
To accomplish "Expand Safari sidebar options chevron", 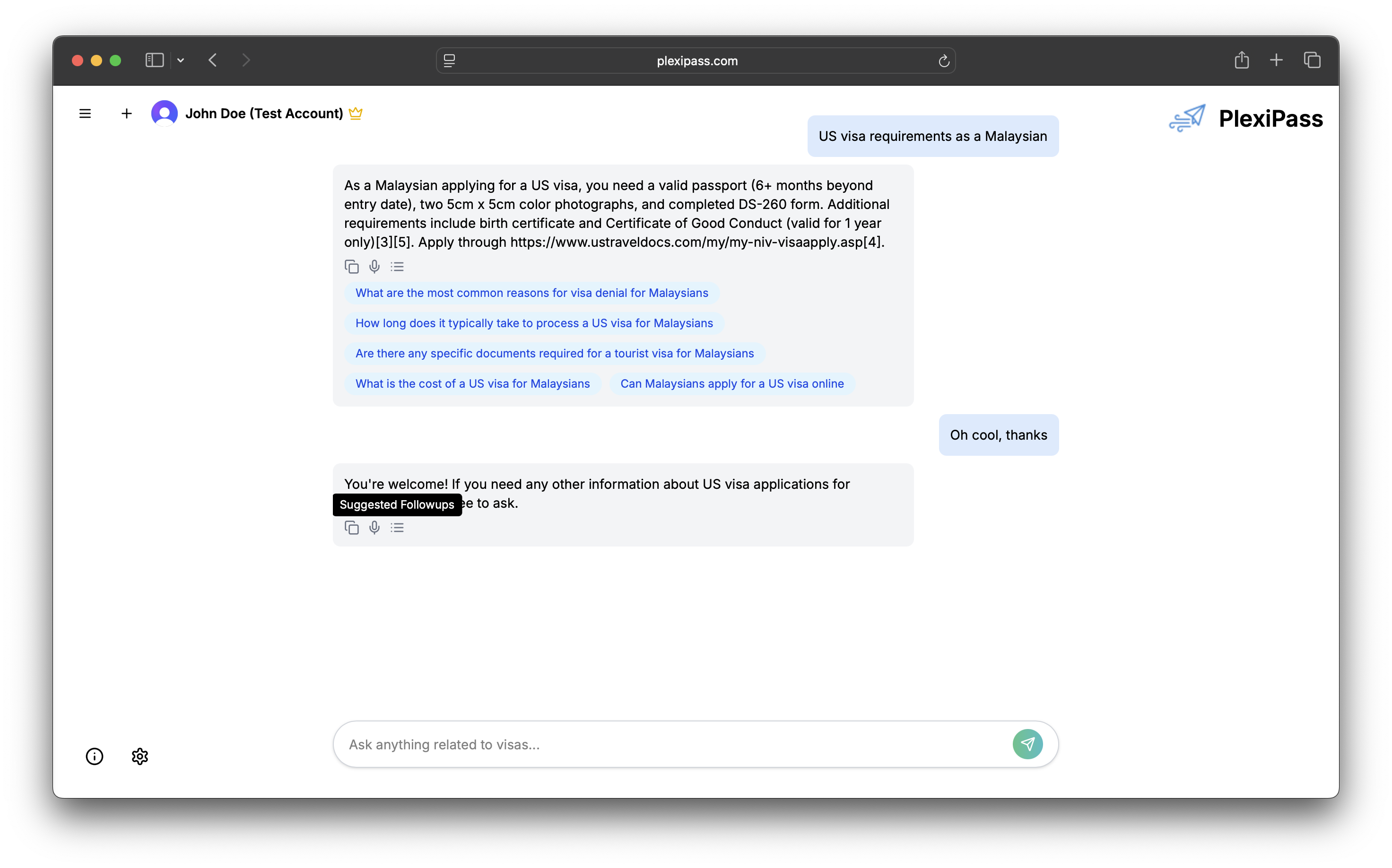I will (x=181, y=61).
